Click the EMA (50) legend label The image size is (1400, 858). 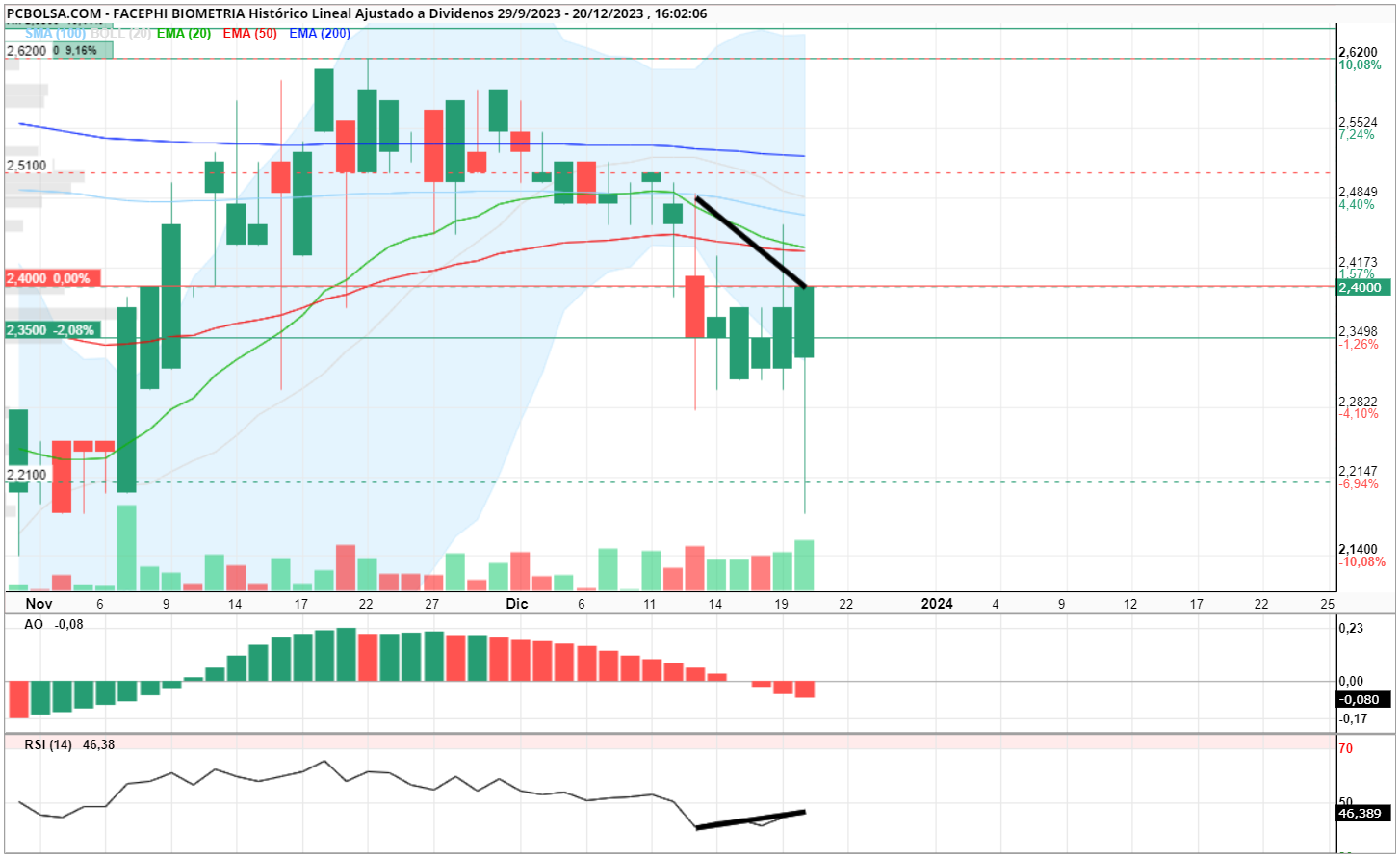[x=249, y=33]
